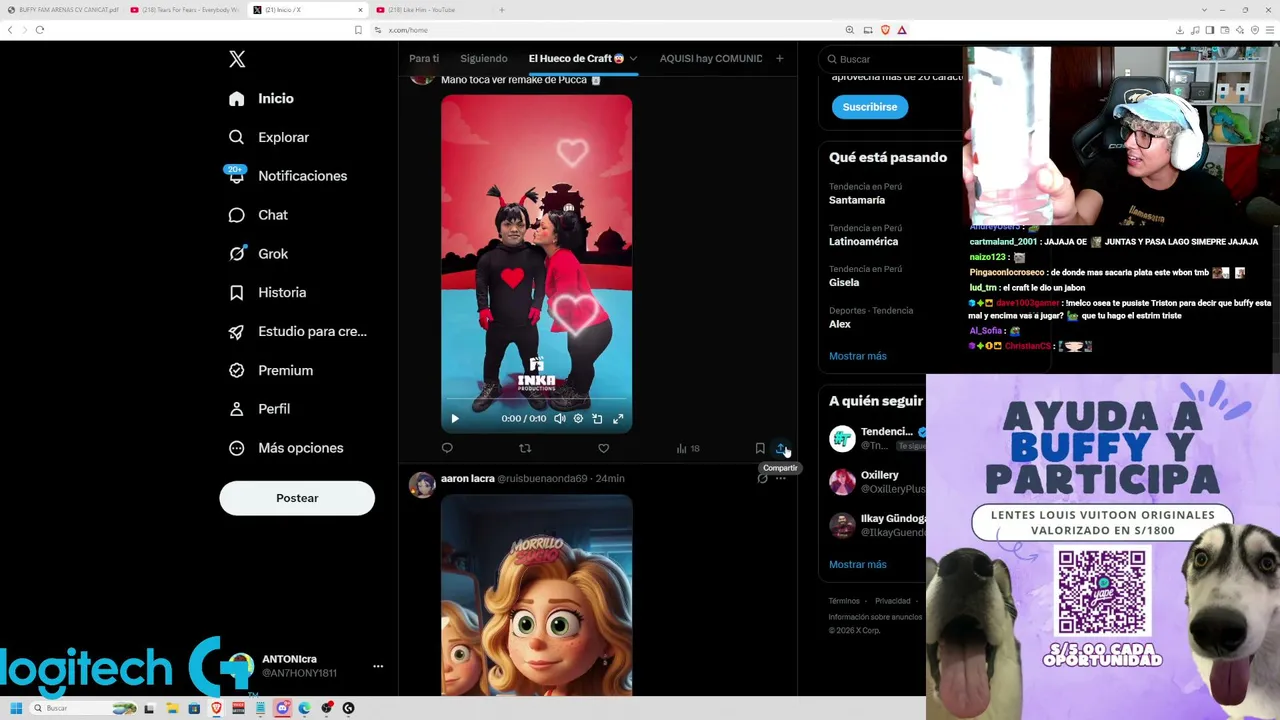This screenshot has width=1280, height=720.
Task: Open Perfil in the sidebar
Action: [x=258, y=409]
